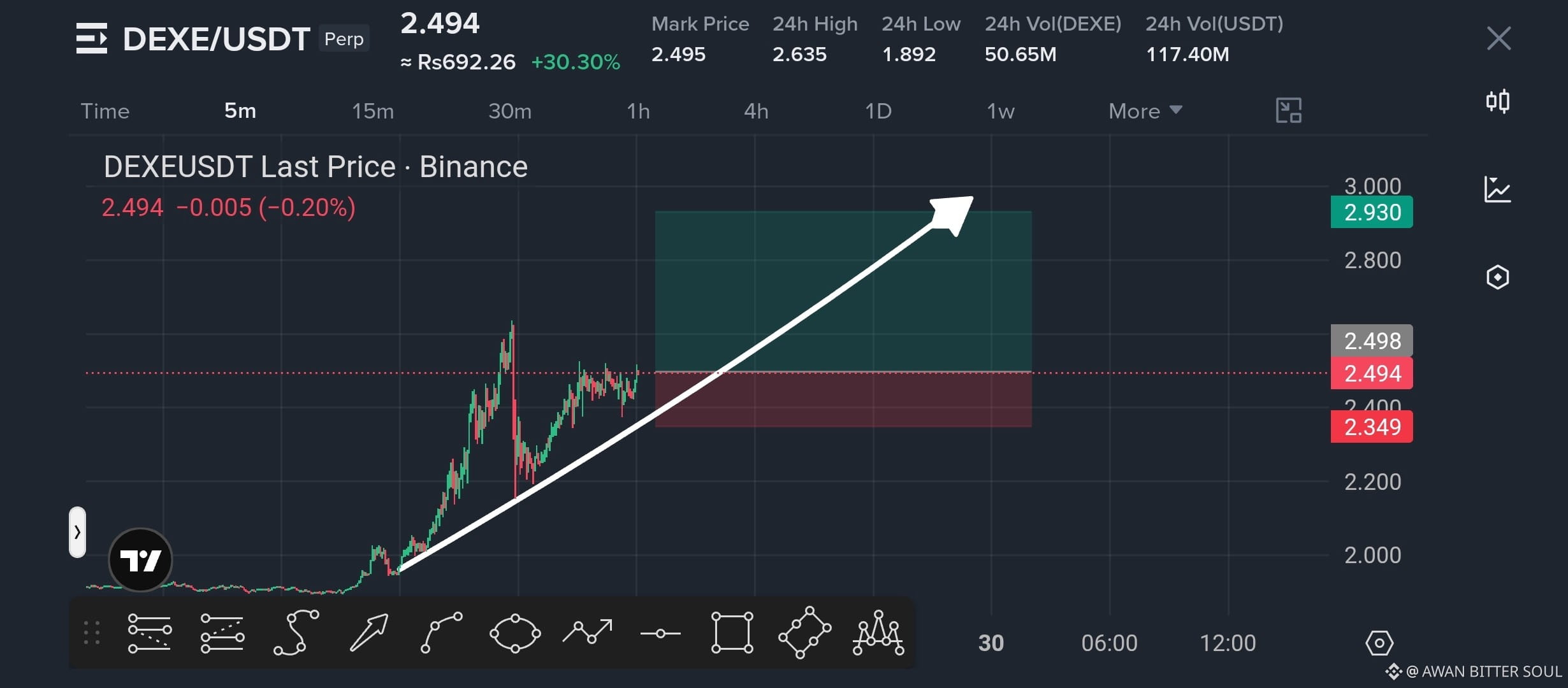Click the Mark Price value 2.495

click(678, 54)
